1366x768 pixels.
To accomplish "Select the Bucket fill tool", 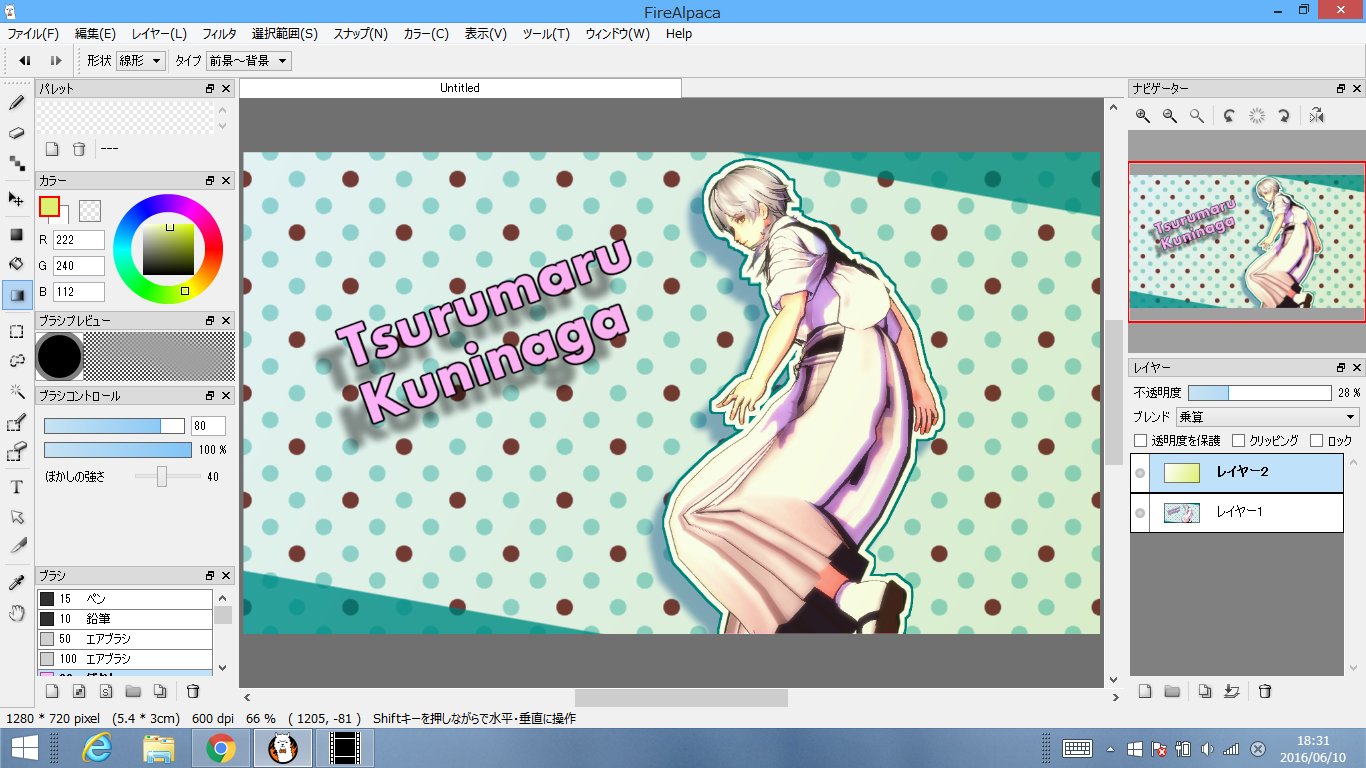I will (x=16, y=264).
